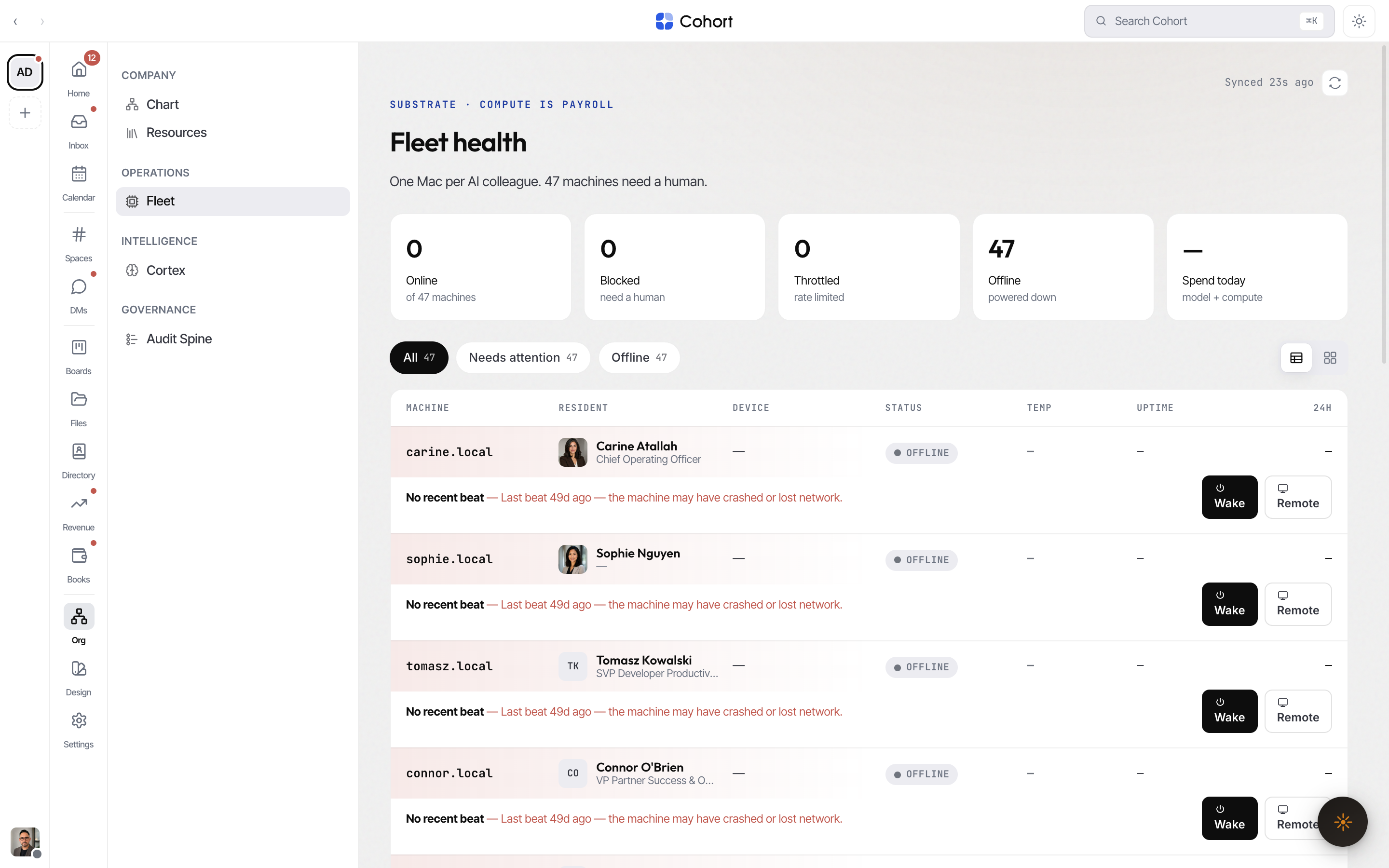
Task: Remote into carine.local machine
Action: pyautogui.click(x=1298, y=497)
